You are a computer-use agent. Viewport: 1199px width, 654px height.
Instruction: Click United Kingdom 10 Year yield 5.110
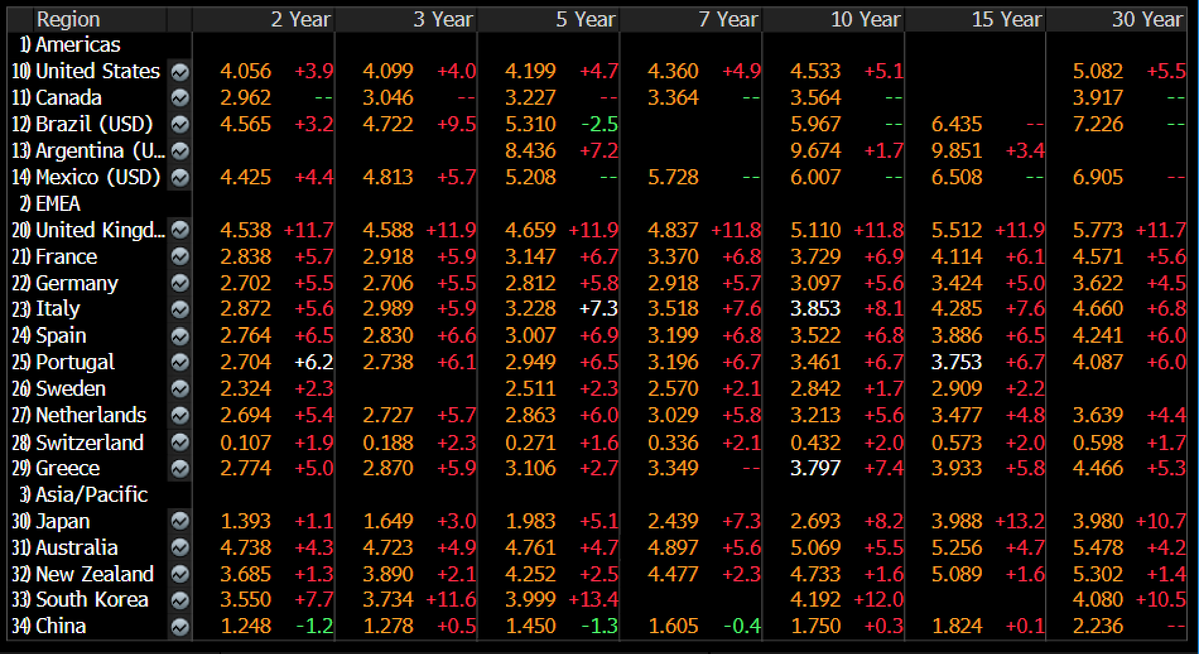(816, 230)
